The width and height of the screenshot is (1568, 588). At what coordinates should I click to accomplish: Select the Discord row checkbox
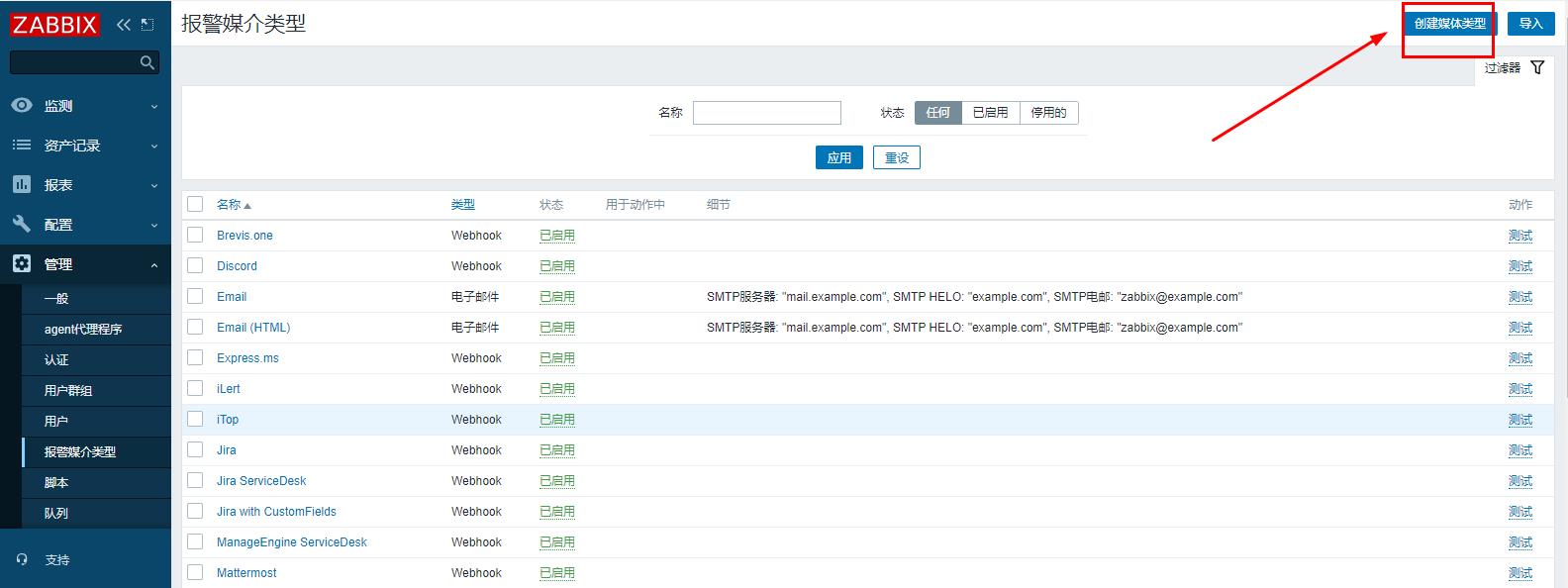point(195,265)
